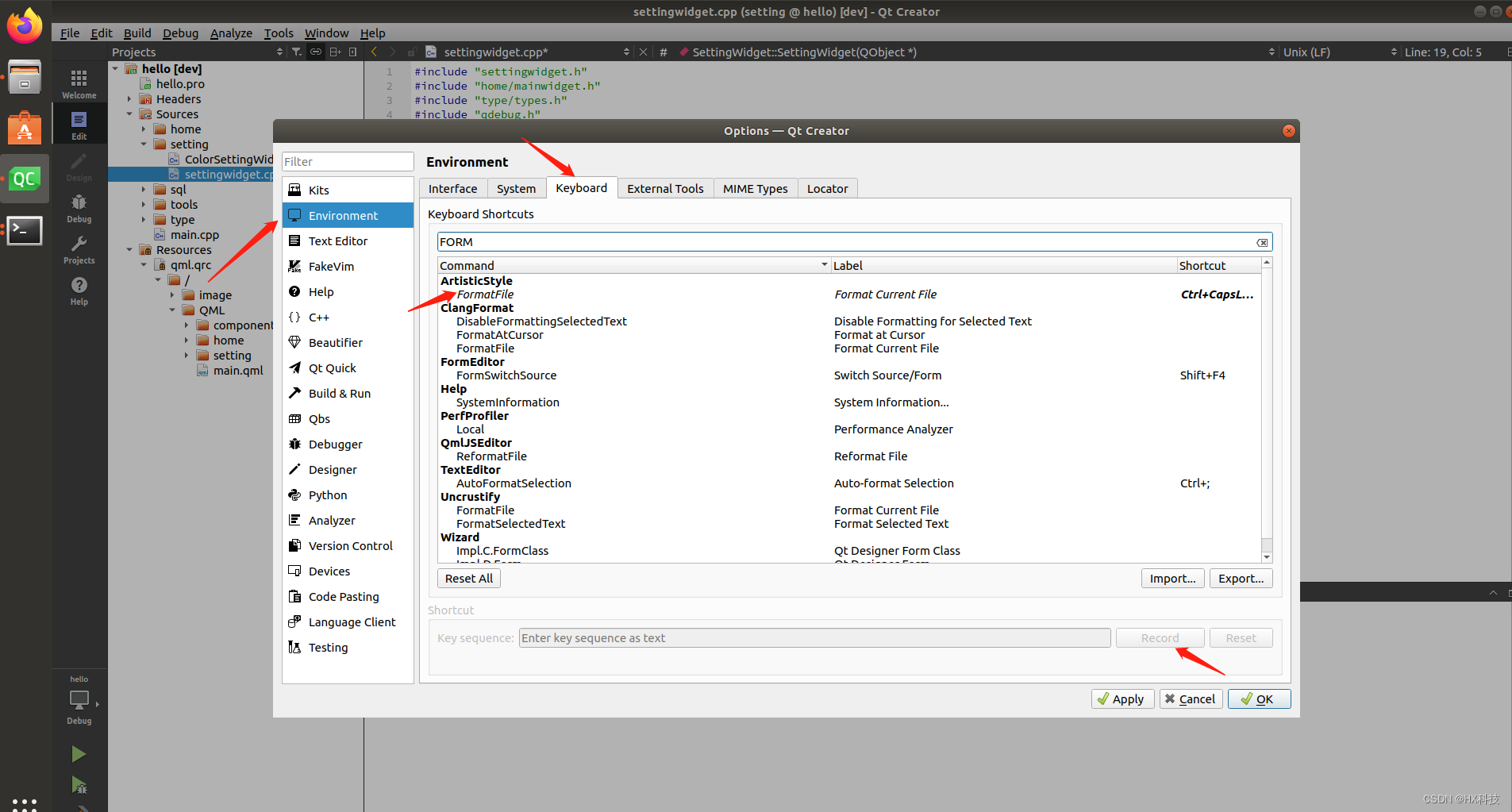Screen dimensions: 1512x812
Task: Select Kits in the Options list
Action: coord(348,190)
